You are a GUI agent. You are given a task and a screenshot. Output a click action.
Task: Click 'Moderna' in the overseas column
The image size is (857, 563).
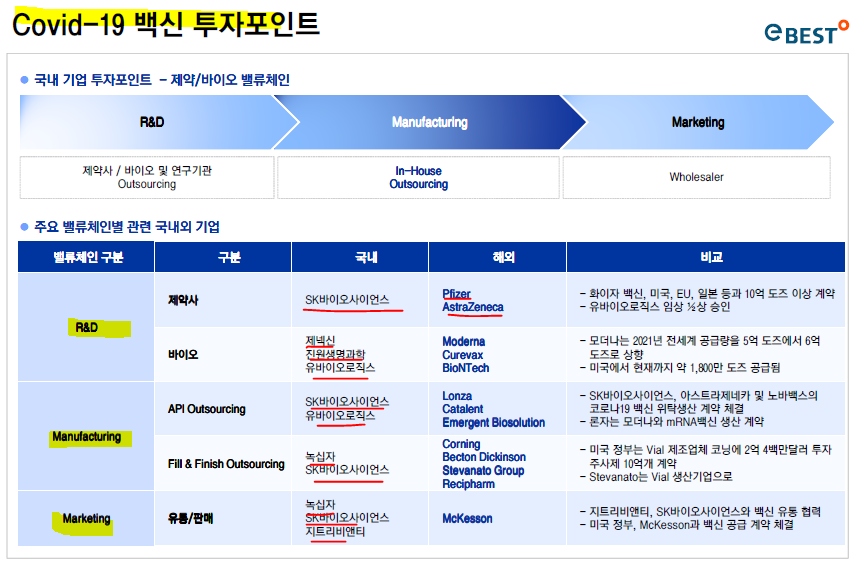coord(463,342)
